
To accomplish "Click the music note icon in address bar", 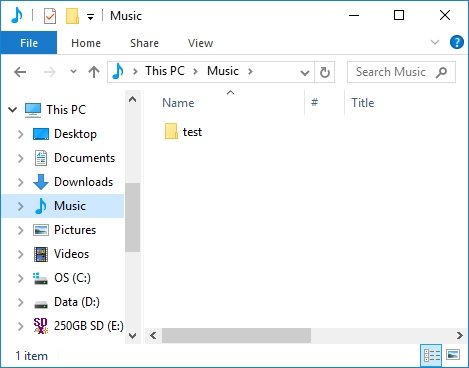I will point(118,71).
